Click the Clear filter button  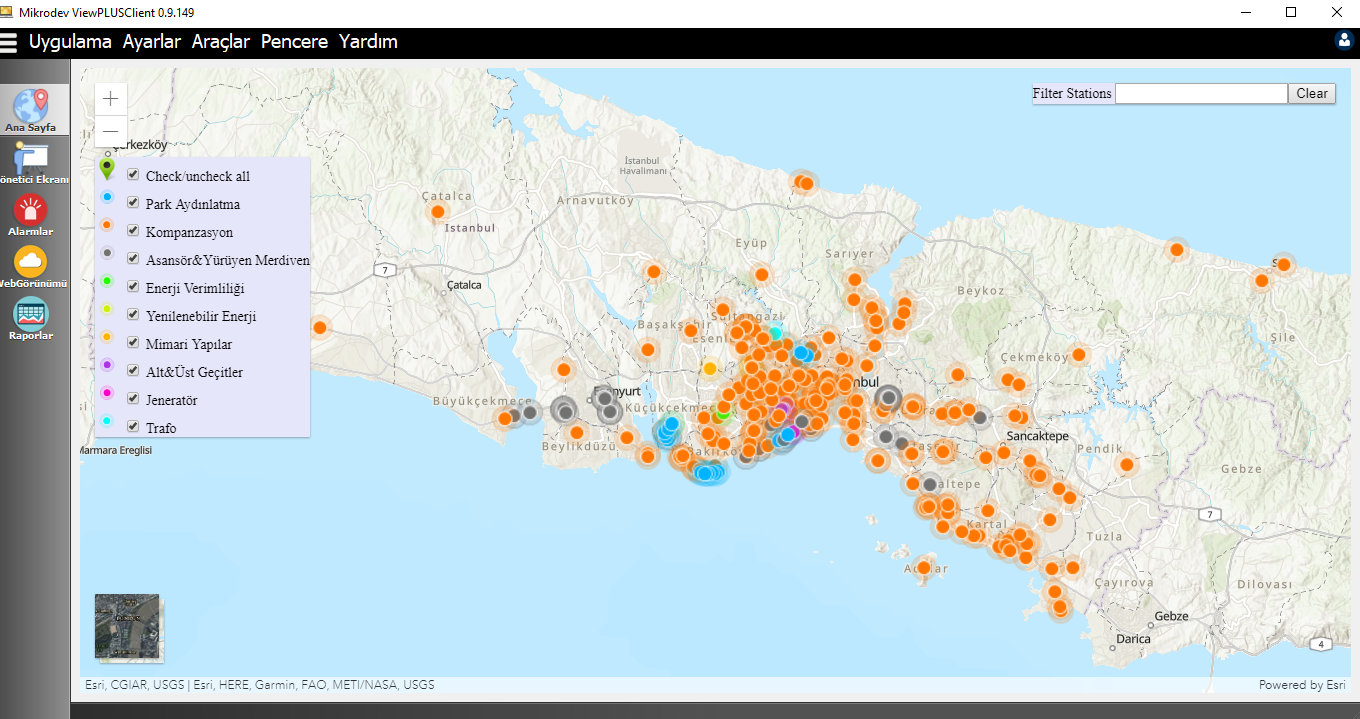(x=1311, y=93)
